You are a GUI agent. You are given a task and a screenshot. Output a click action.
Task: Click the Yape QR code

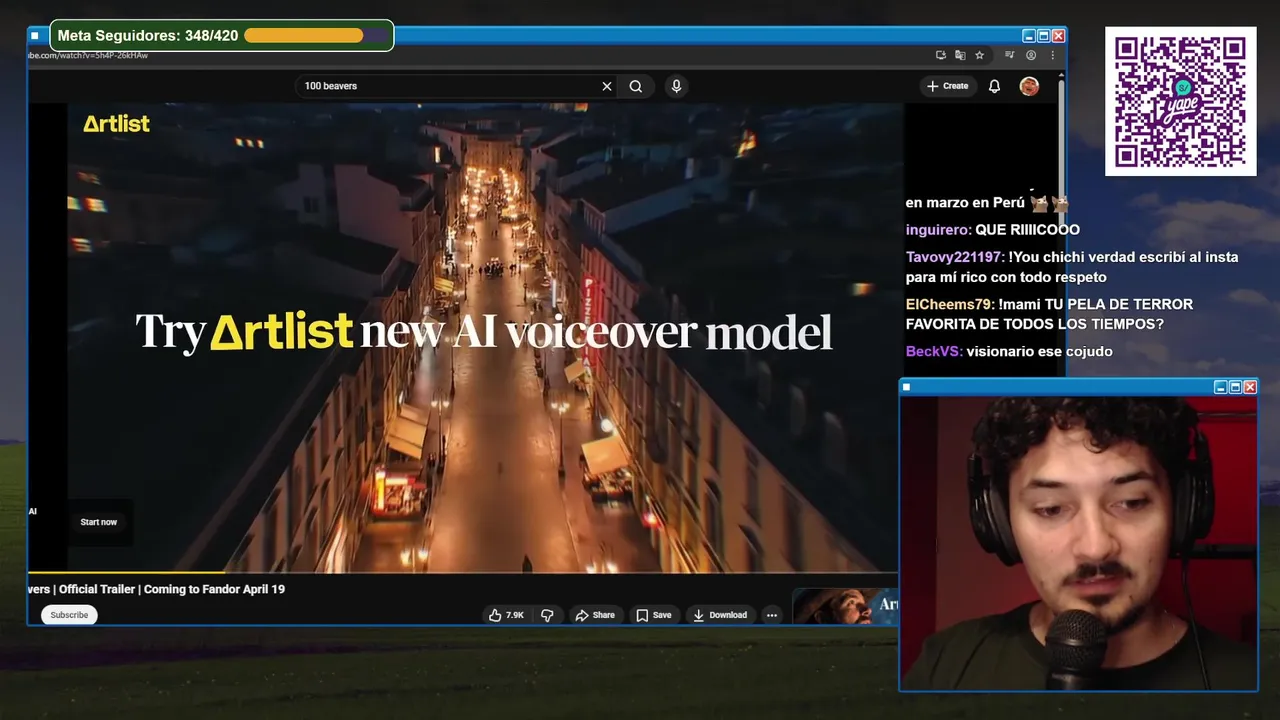(1181, 101)
